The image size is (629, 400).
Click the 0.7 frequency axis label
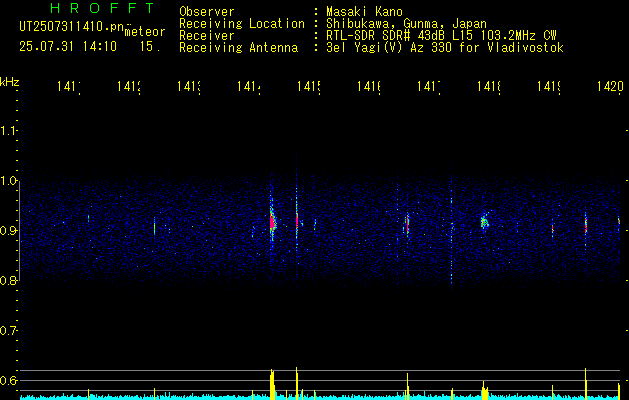pyautogui.click(x=8, y=331)
